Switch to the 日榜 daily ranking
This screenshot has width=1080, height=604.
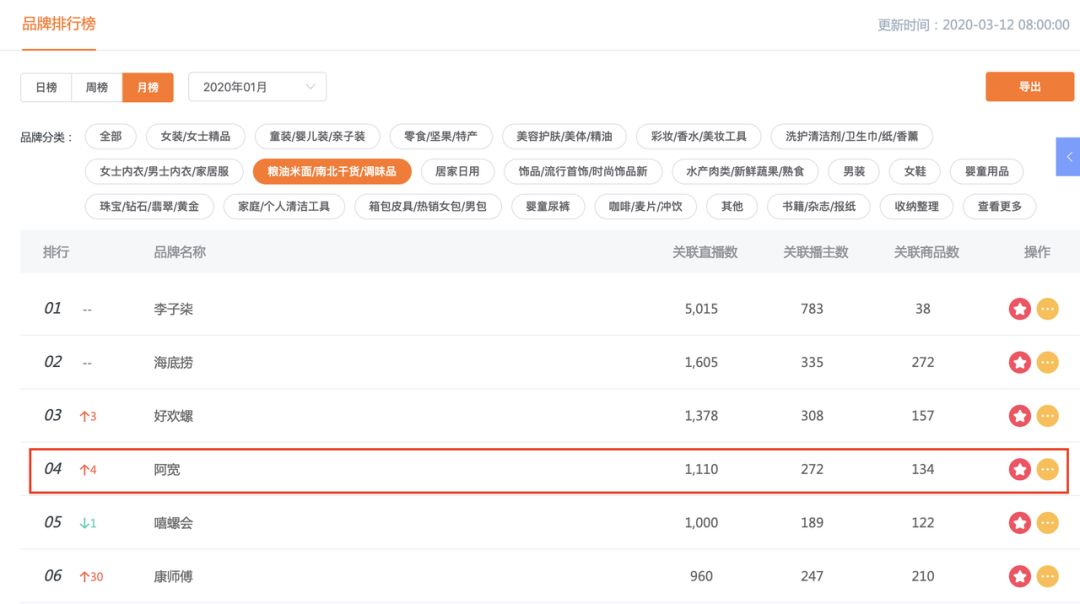[46, 87]
